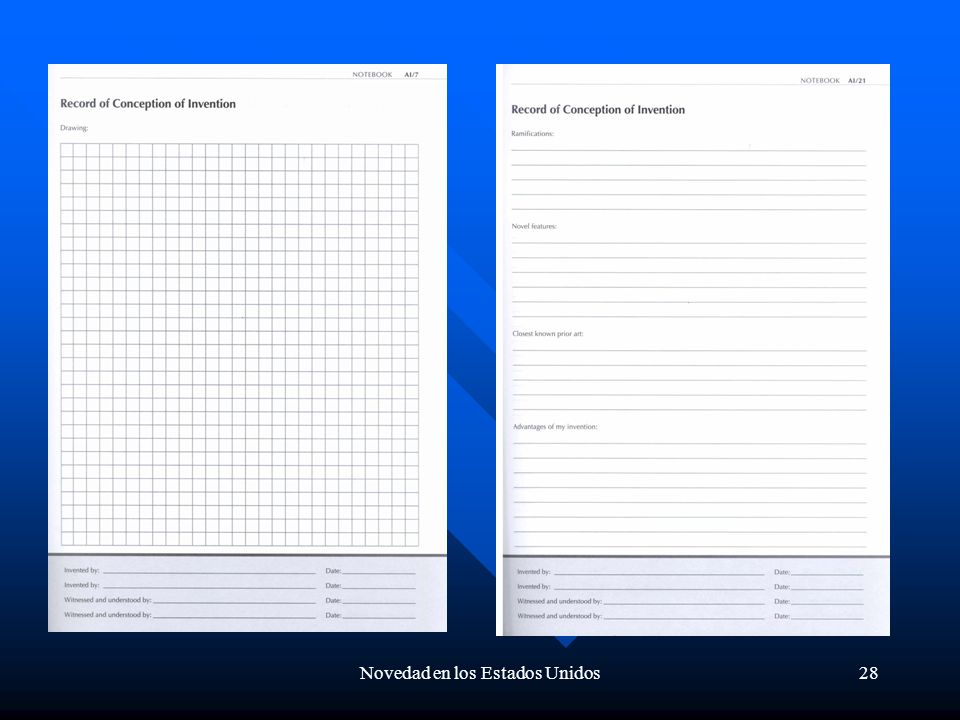
Task: Click the "NOTEBOOK AI/7" page header
Action: (385, 75)
